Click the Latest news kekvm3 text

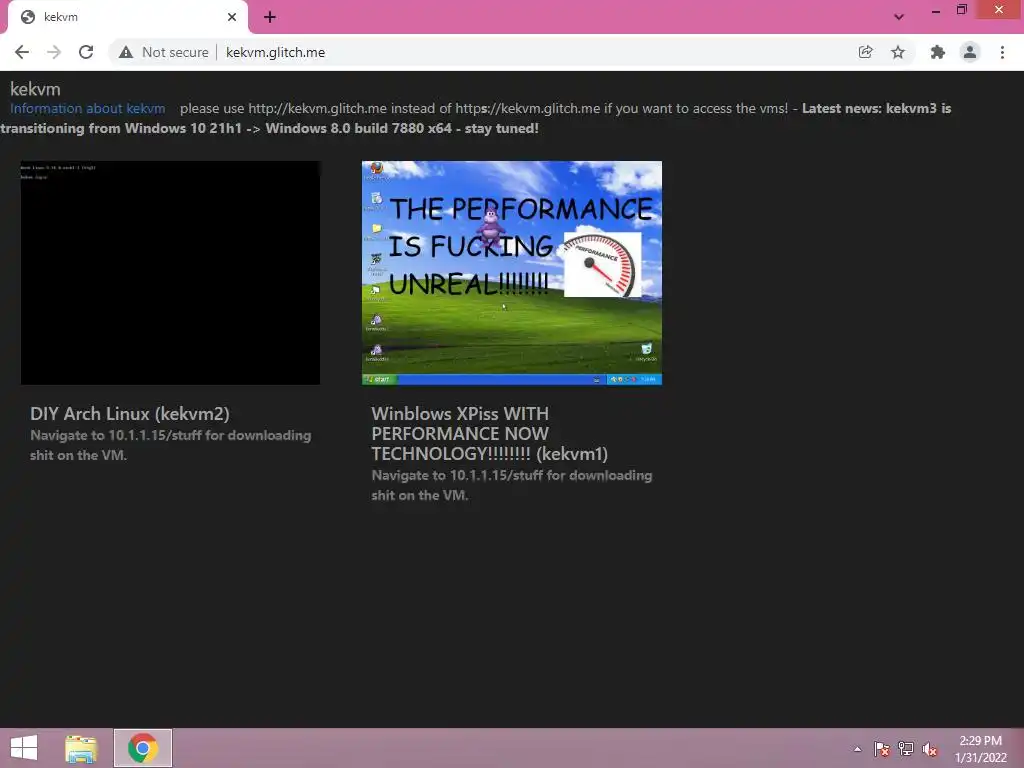[x=475, y=118]
